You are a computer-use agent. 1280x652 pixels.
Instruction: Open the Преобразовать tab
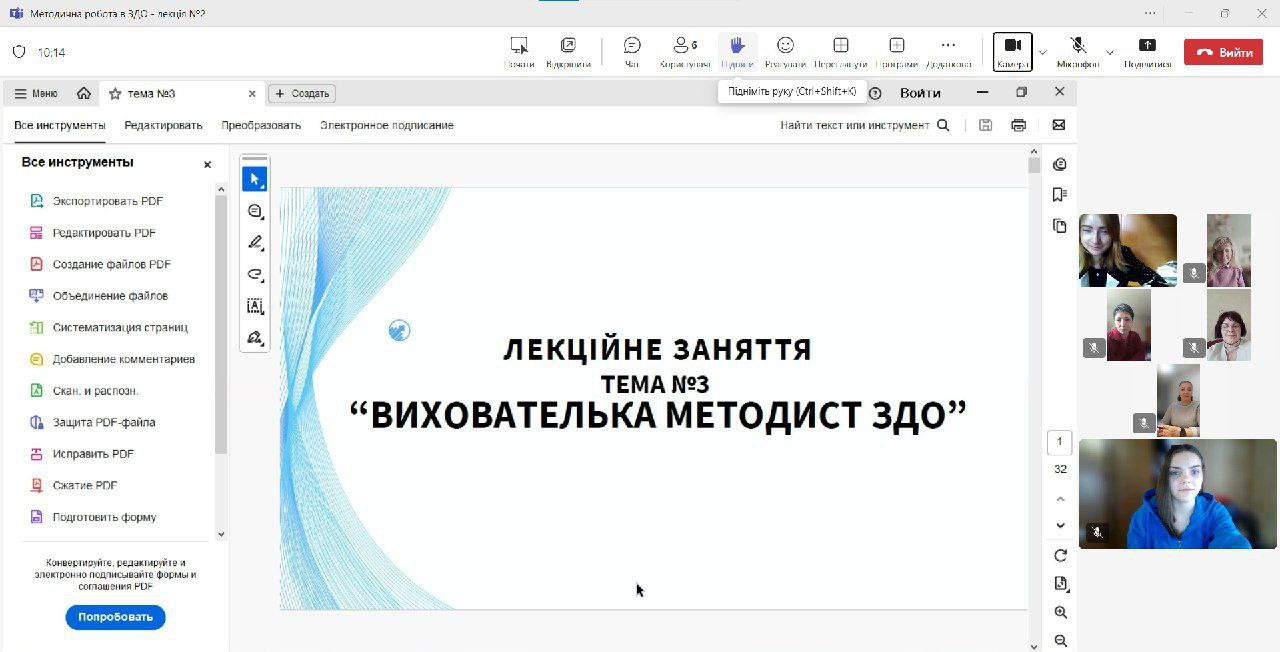(261, 125)
